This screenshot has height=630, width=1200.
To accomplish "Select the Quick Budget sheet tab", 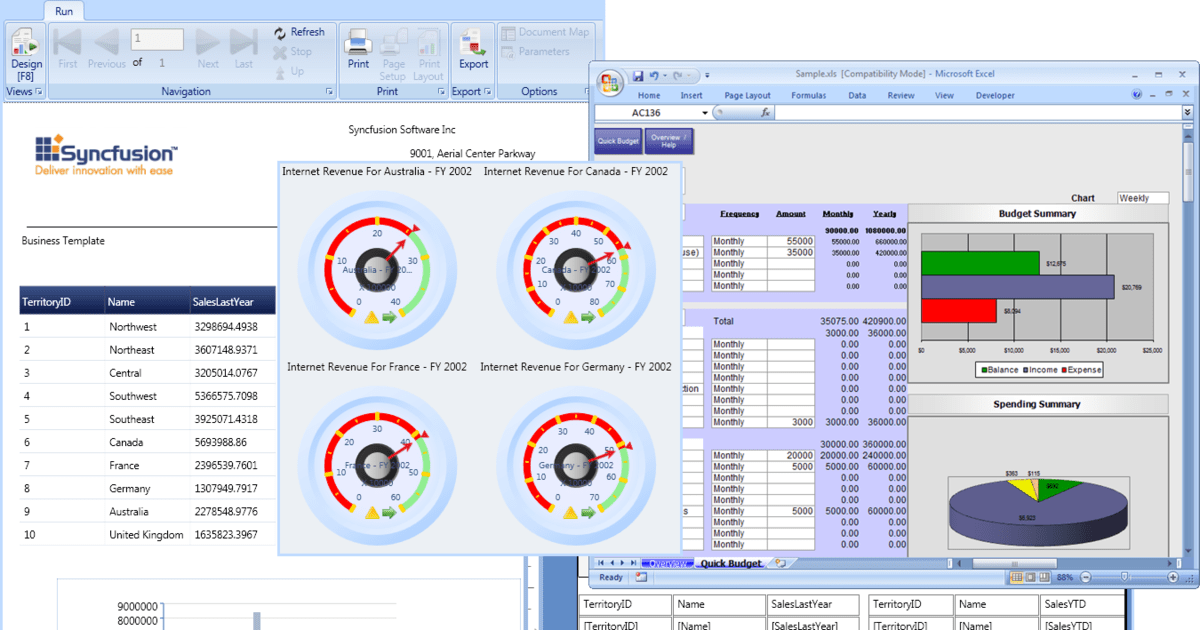I will [x=731, y=563].
